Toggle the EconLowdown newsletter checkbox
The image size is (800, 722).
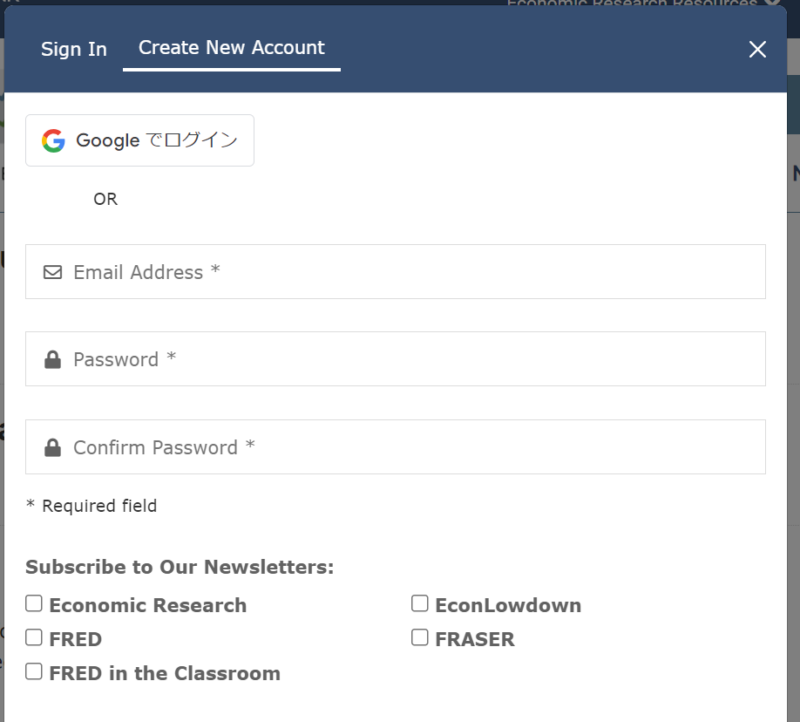click(x=420, y=604)
